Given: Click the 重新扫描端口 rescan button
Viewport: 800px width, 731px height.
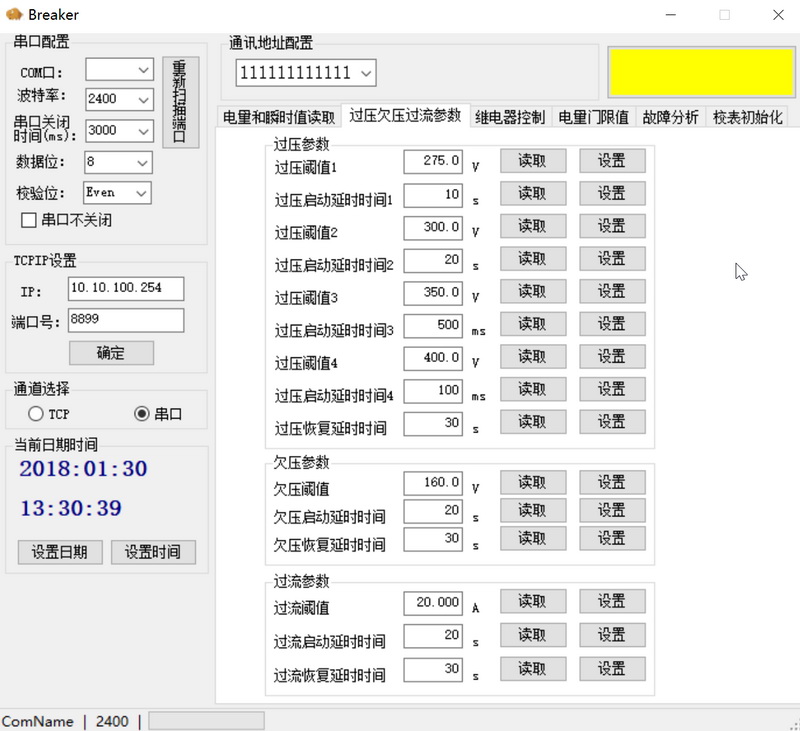Looking at the screenshot, I should click(x=180, y=102).
